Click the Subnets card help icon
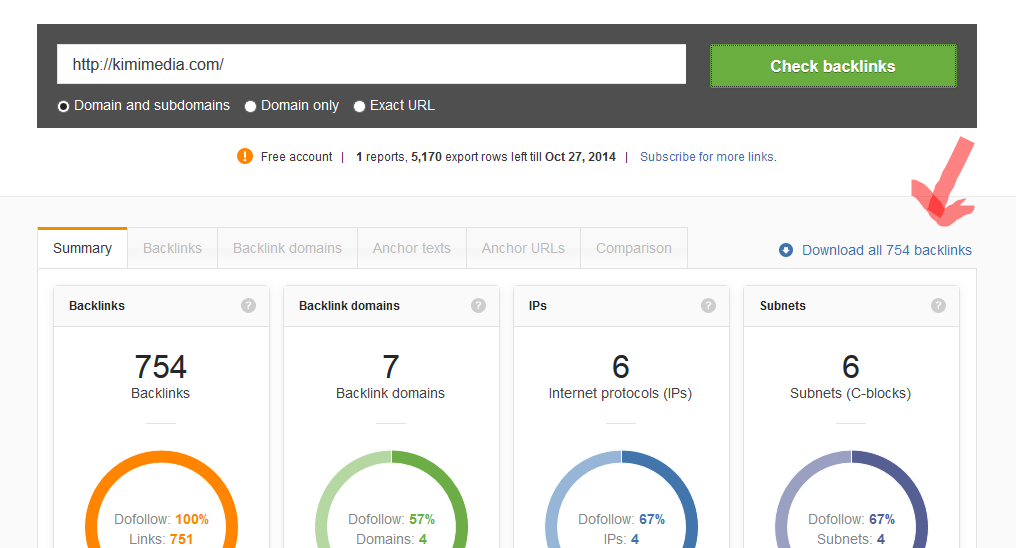Viewport: 1016px width, 548px height. click(938, 306)
